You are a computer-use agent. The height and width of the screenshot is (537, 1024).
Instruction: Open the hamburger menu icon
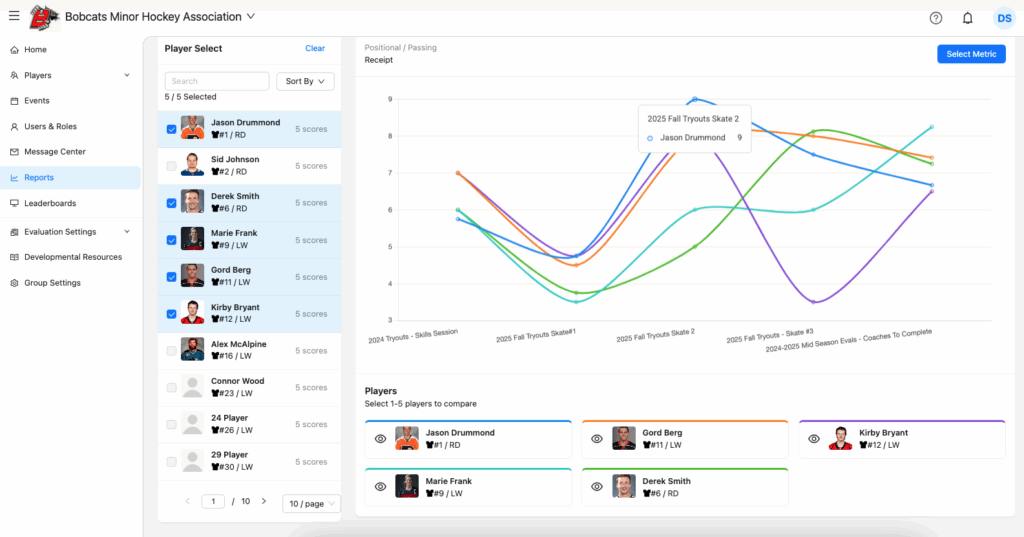pyautogui.click(x=13, y=16)
